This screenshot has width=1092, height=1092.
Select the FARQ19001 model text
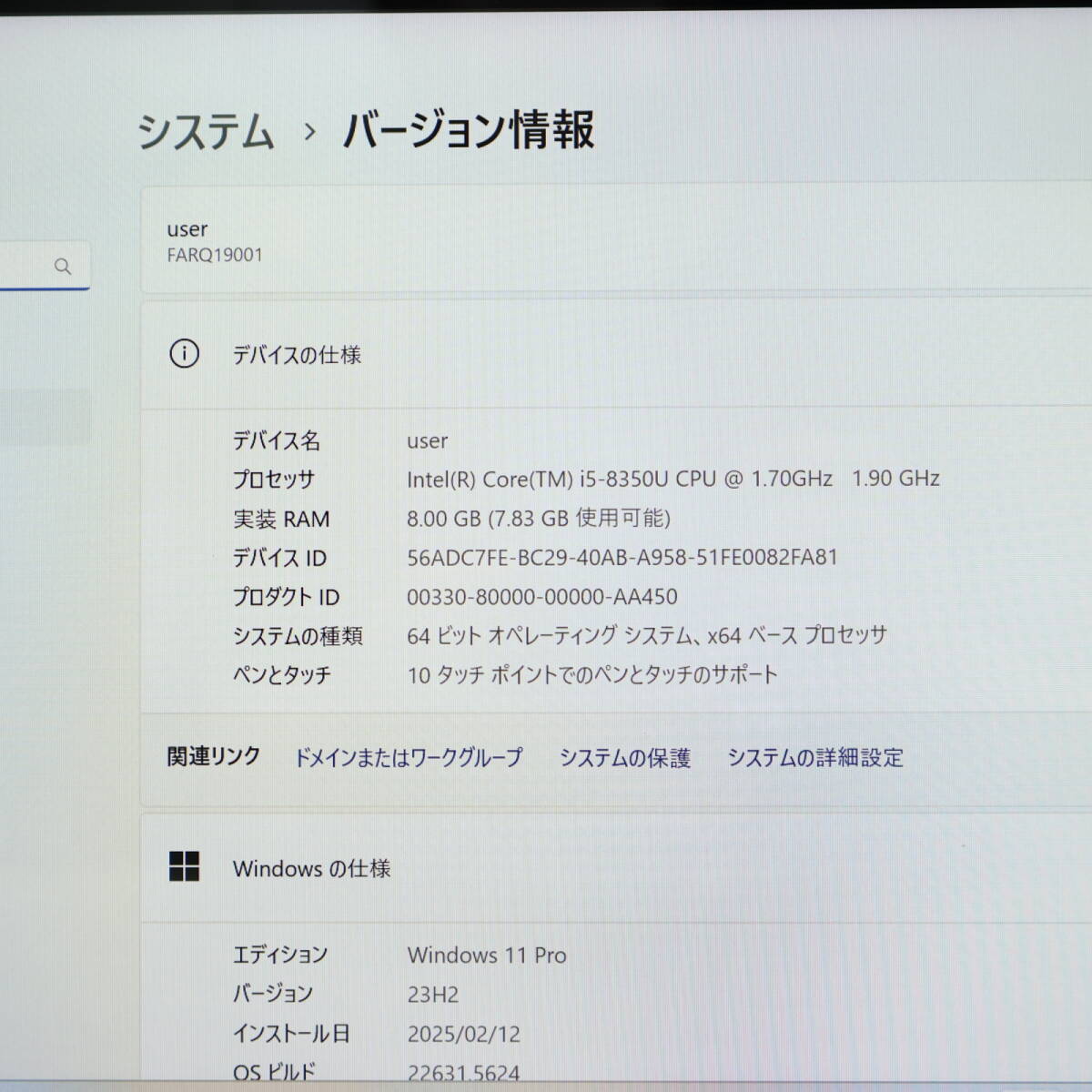(215, 255)
